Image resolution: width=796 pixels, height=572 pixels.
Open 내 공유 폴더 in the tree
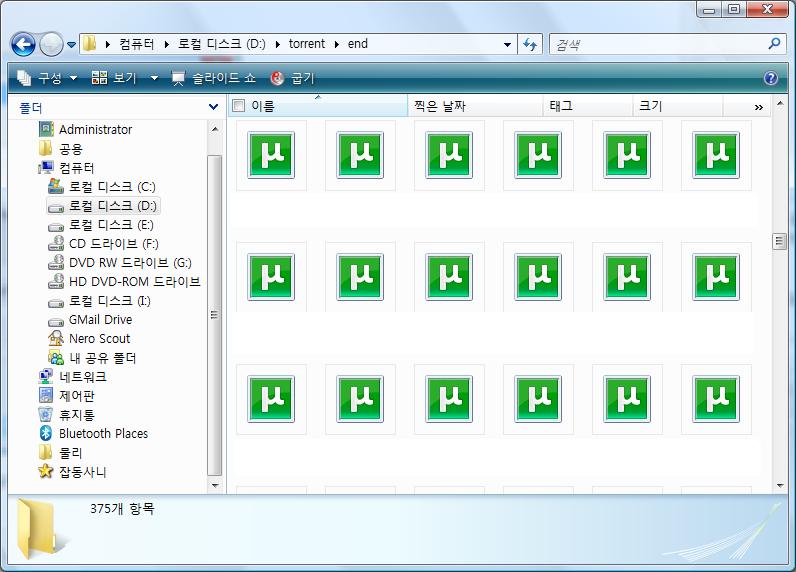pos(92,358)
